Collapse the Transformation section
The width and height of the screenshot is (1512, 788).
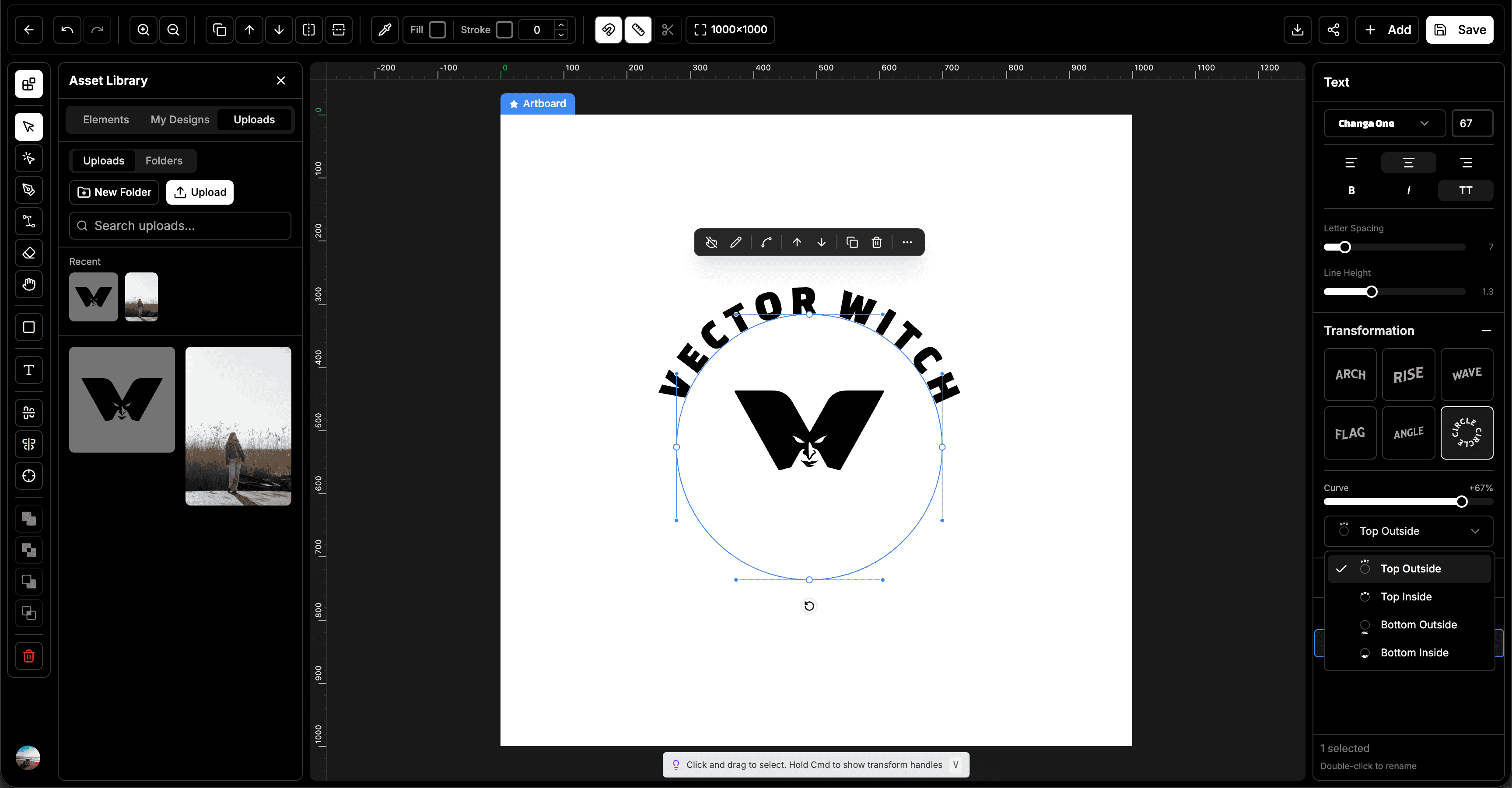(x=1486, y=331)
